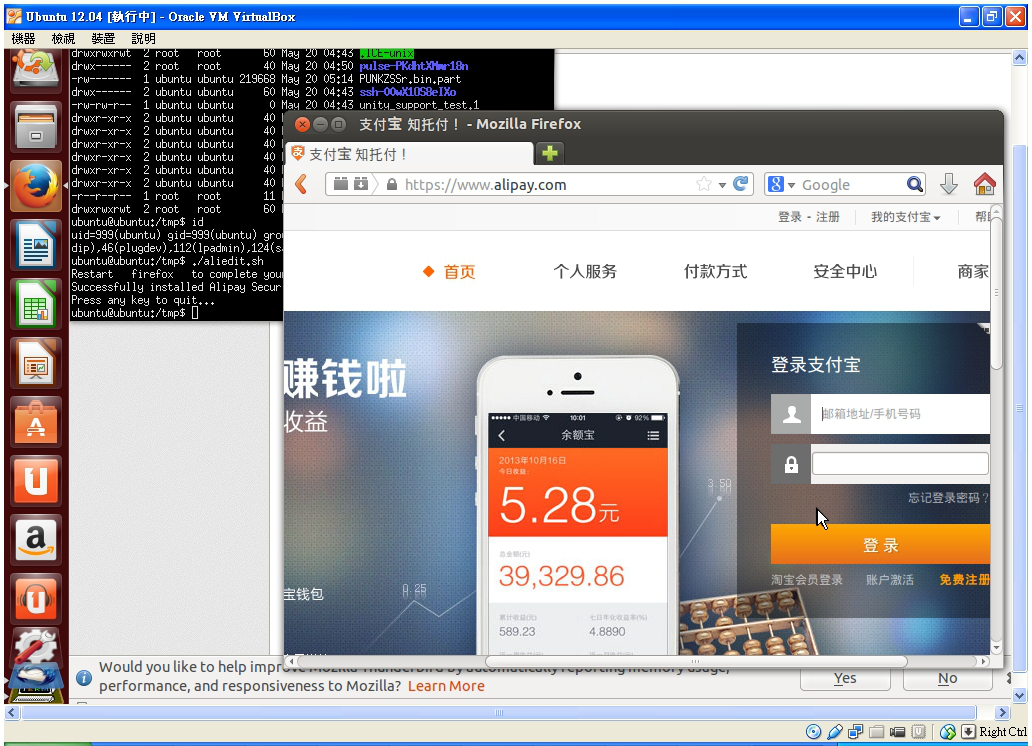Open LibreOffice Calc in the launcher
This screenshot has width=1032, height=746.
click(36, 304)
